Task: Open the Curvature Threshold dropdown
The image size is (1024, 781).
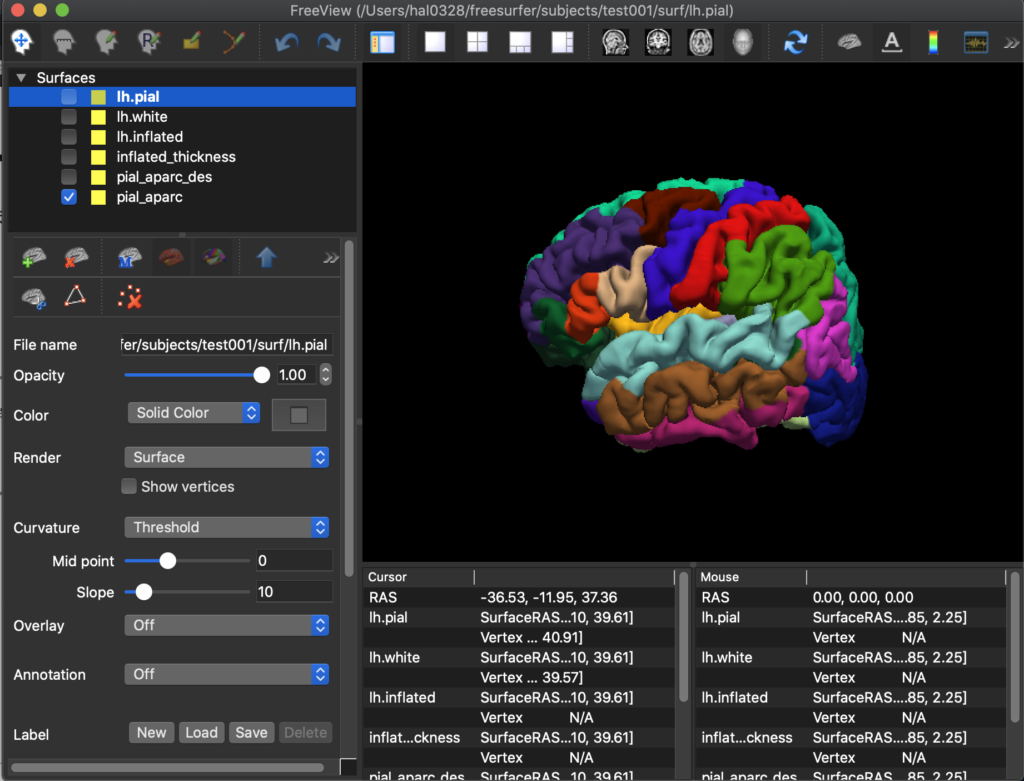Action: 227,527
